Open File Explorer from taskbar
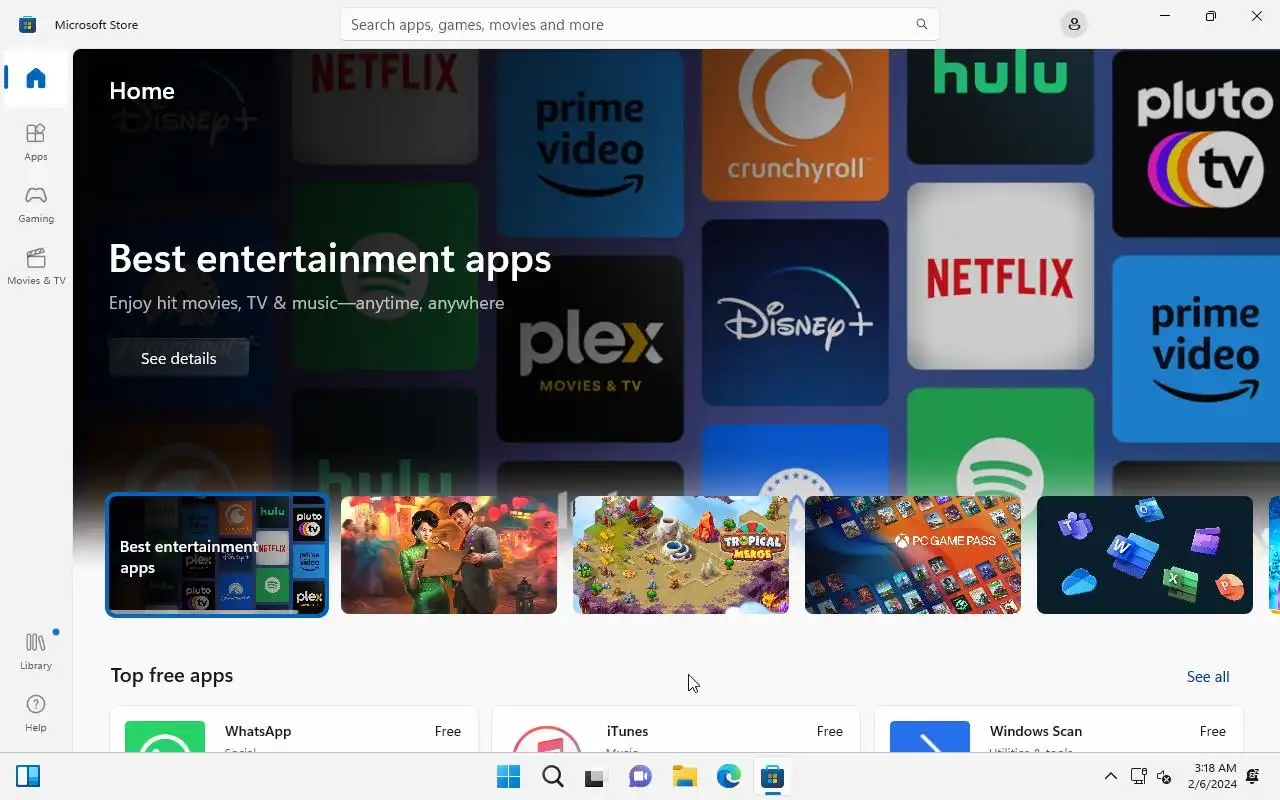 [x=684, y=777]
